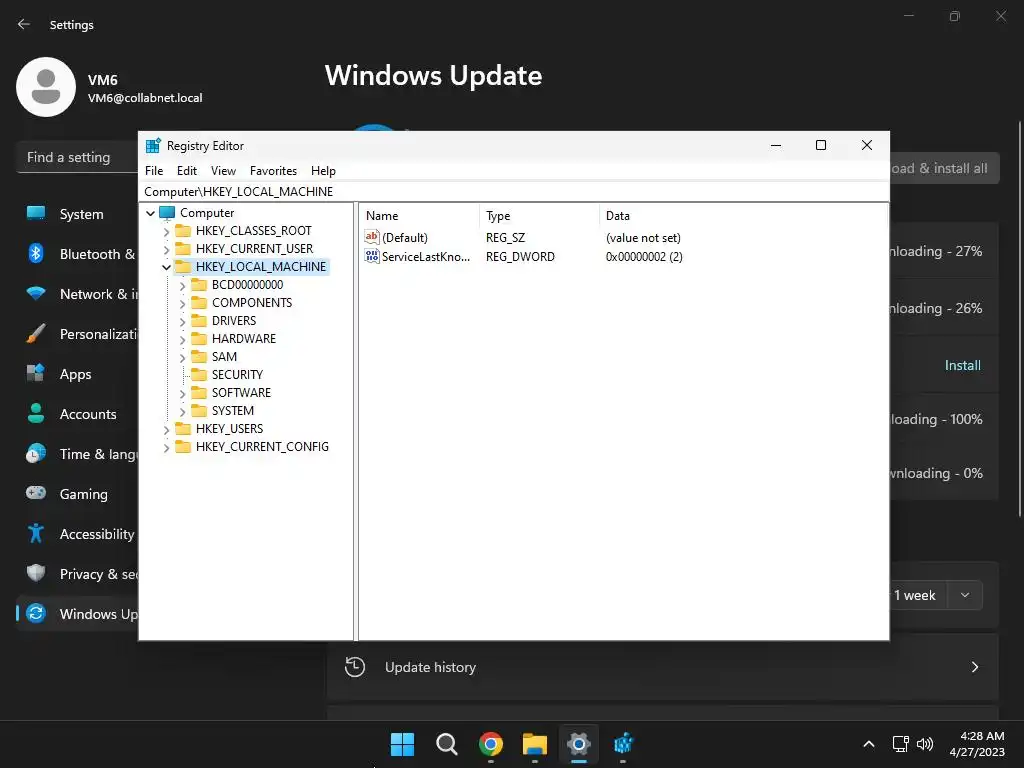Click the HARDWARE folder icon
This screenshot has width=1024, height=768.
199,339
